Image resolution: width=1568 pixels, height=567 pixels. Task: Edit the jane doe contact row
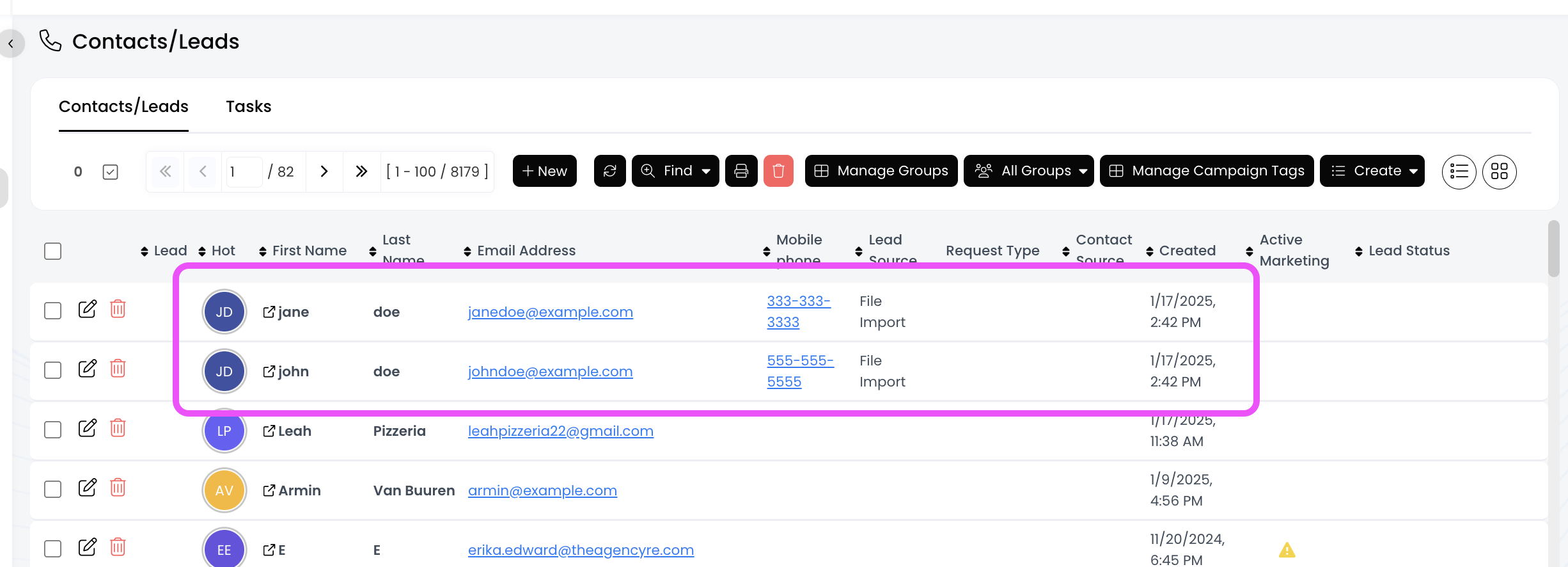[87, 310]
